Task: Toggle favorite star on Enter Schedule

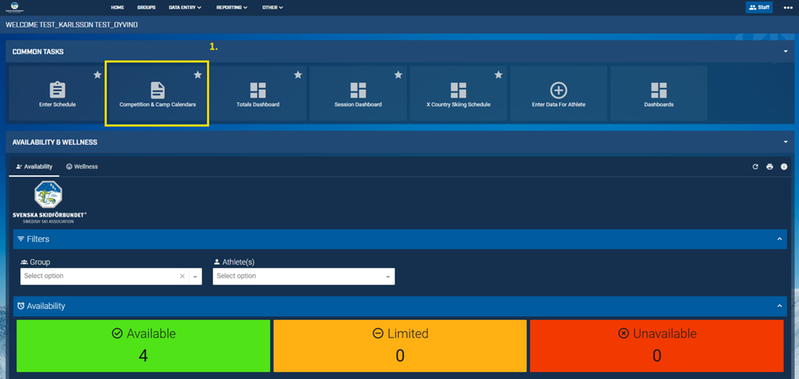Action: [97, 75]
